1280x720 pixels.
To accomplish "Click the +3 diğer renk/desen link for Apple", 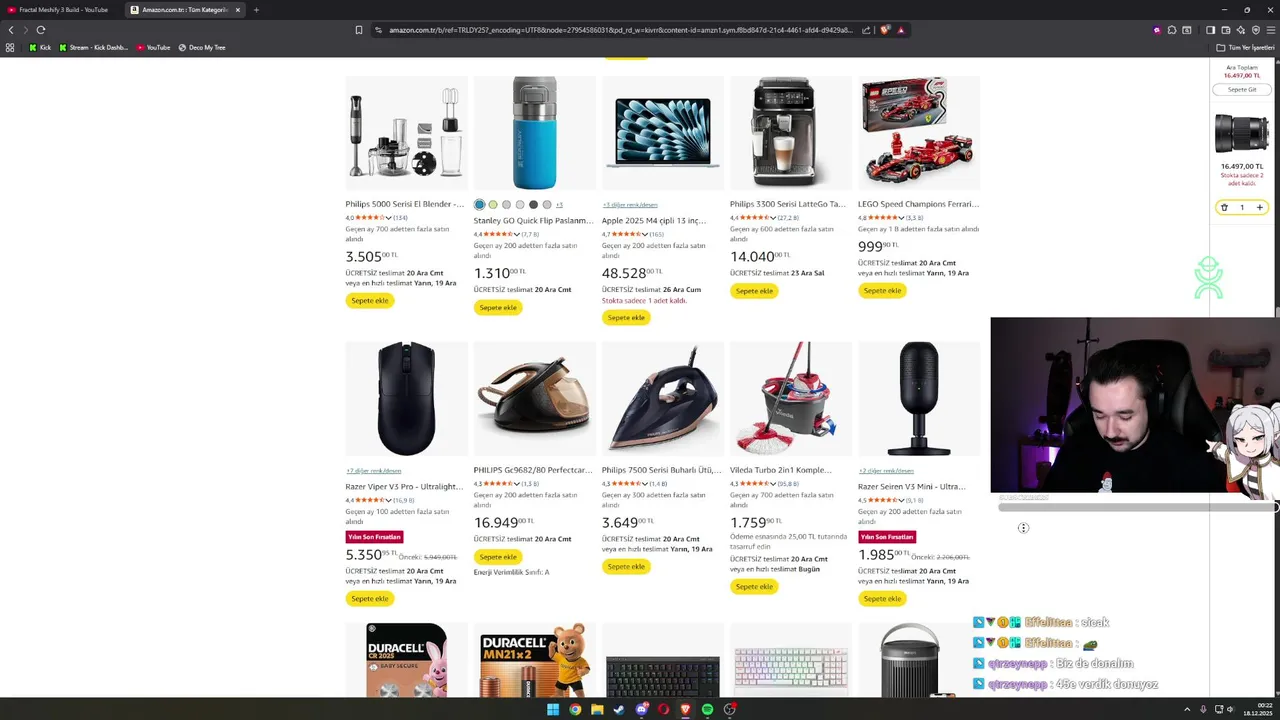I will click(x=630, y=205).
